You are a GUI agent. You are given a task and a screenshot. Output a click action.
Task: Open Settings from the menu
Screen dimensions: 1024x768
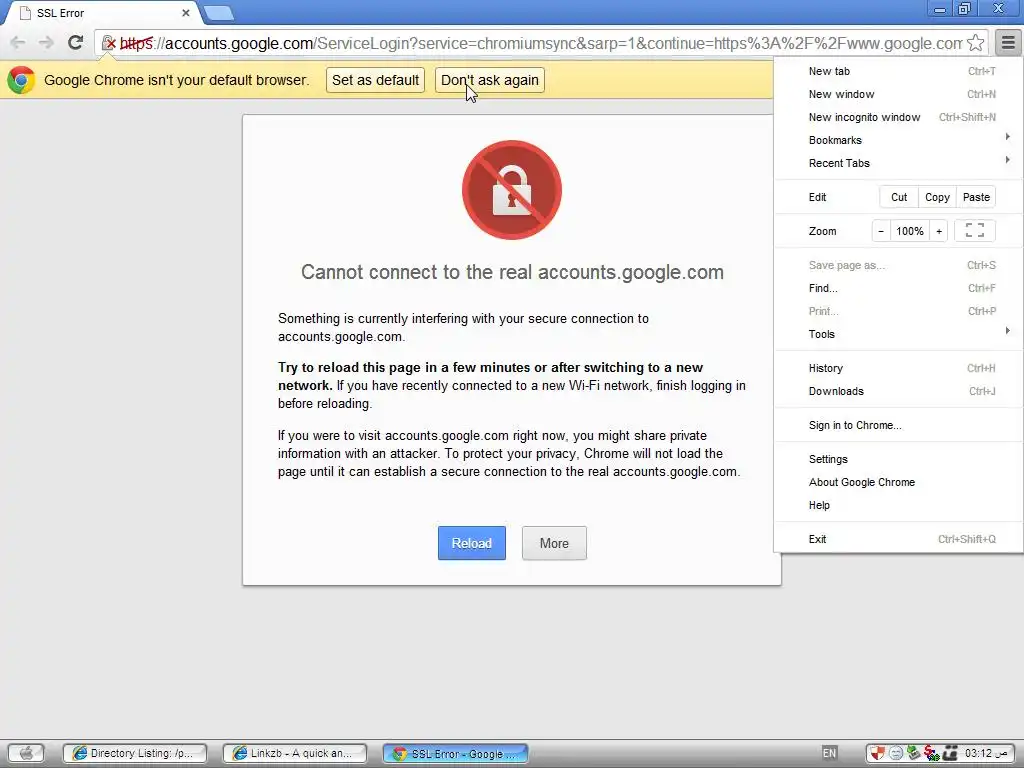click(899, 459)
